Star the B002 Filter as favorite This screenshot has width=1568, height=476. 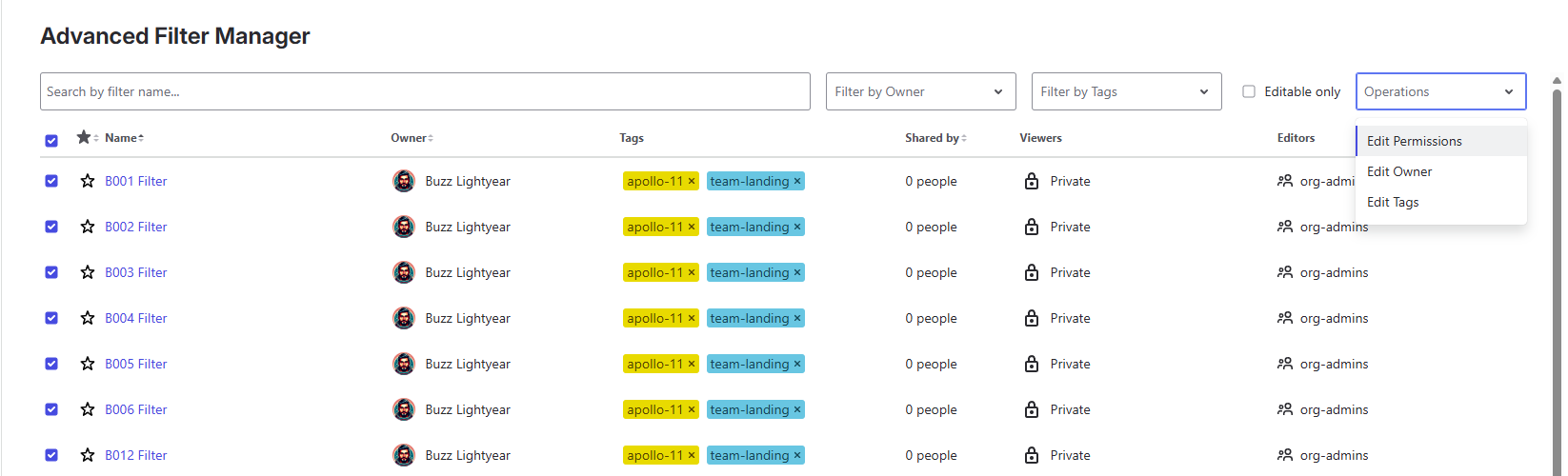(88, 227)
